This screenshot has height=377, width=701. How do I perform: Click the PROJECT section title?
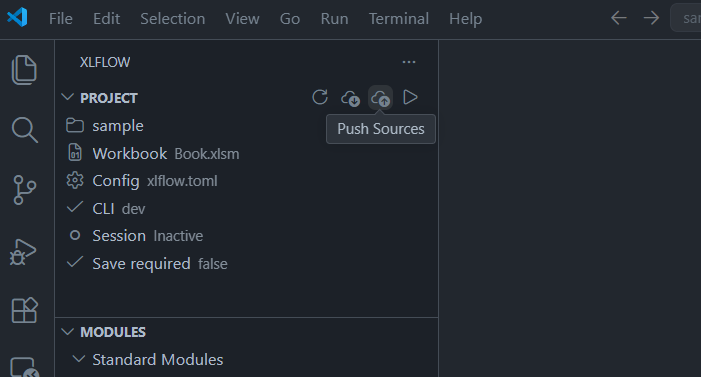(x=109, y=98)
